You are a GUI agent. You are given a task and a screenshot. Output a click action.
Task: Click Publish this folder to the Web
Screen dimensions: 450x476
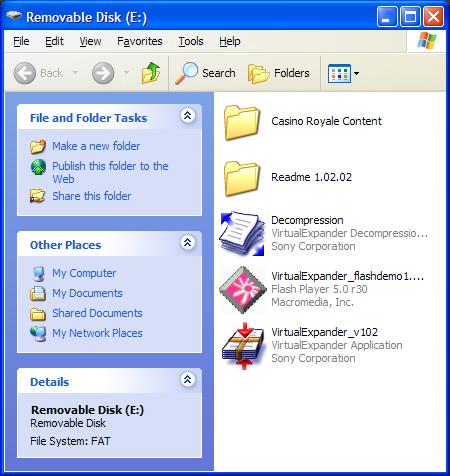pyautogui.click(x=110, y=172)
